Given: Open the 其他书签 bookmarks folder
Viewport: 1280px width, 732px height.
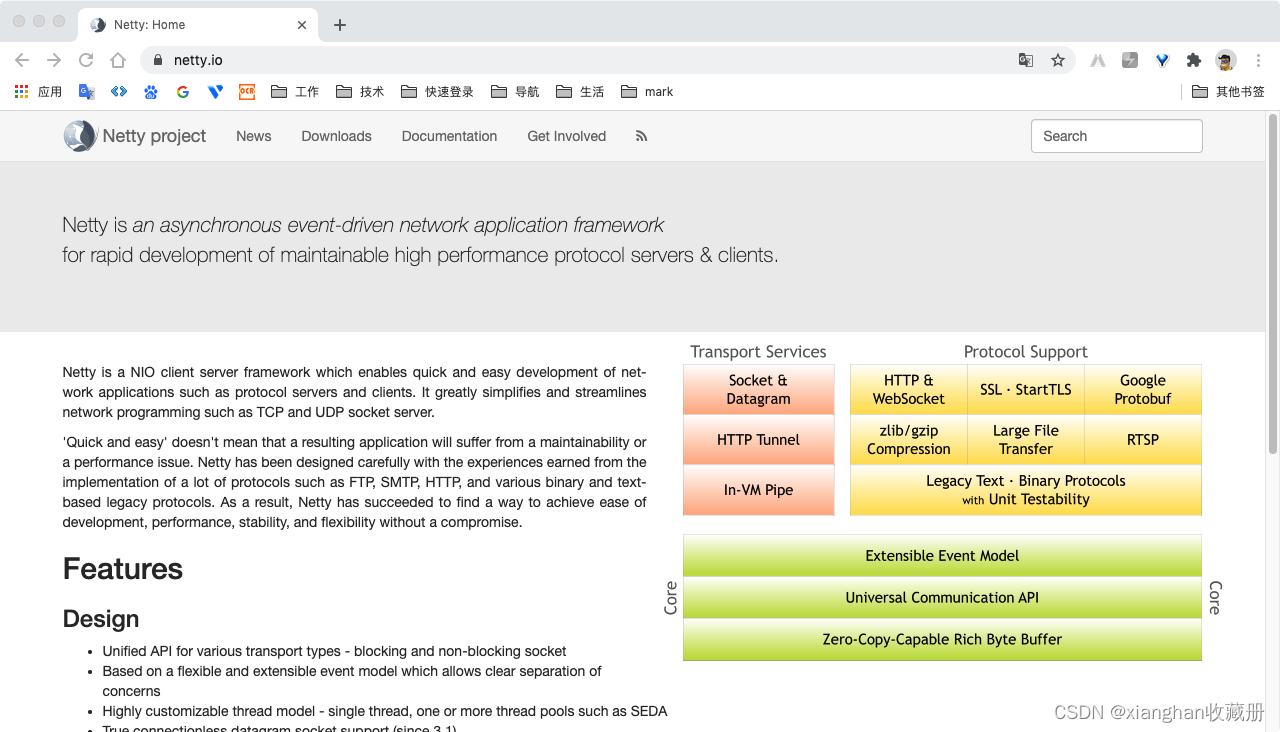Looking at the screenshot, I should (x=1229, y=91).
